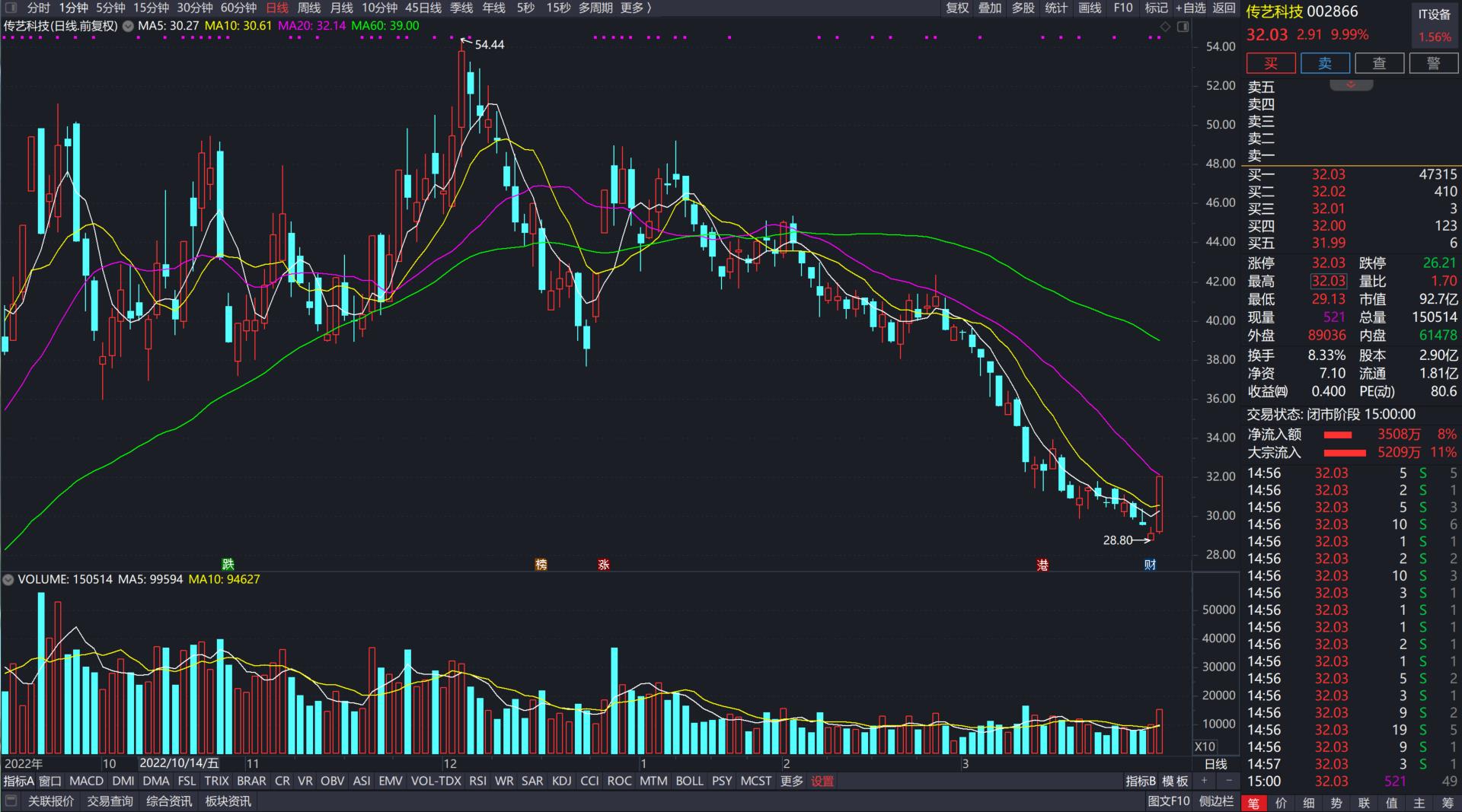Image resolution: width=1462 pixels, height=812 pixels.
Task: Open the VOLUME indicator dropdown arrow
Action: (8, 580)
